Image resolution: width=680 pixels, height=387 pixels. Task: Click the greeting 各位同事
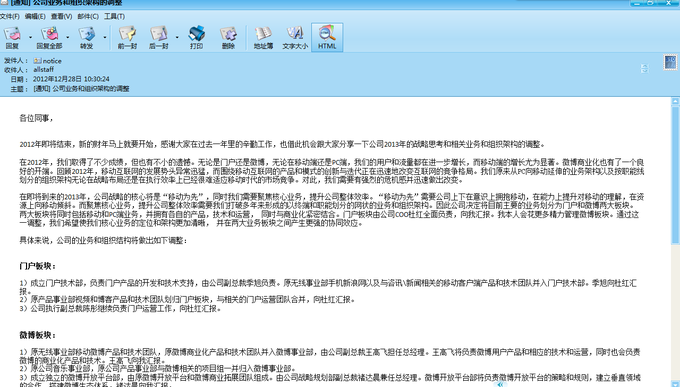pyautogui.click(x=36, y=118)
